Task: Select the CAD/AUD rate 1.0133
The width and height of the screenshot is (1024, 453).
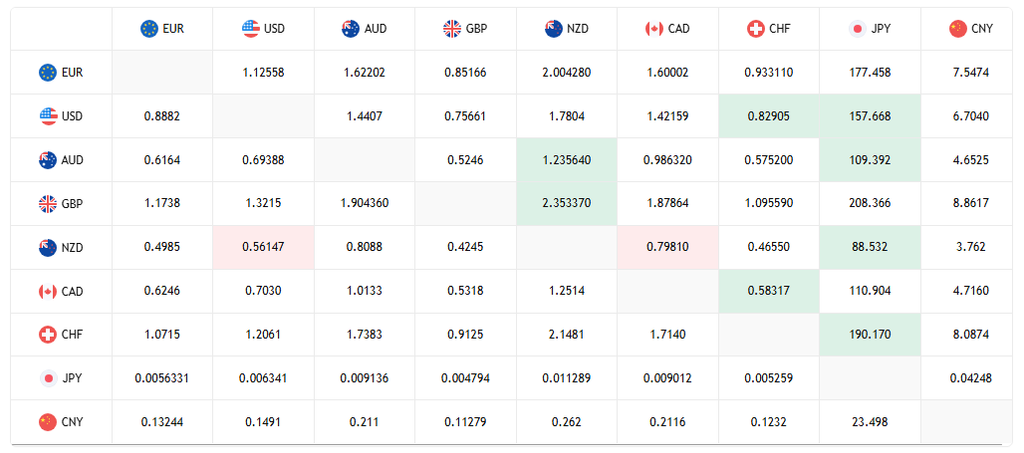Action: (x=364, y=291)
